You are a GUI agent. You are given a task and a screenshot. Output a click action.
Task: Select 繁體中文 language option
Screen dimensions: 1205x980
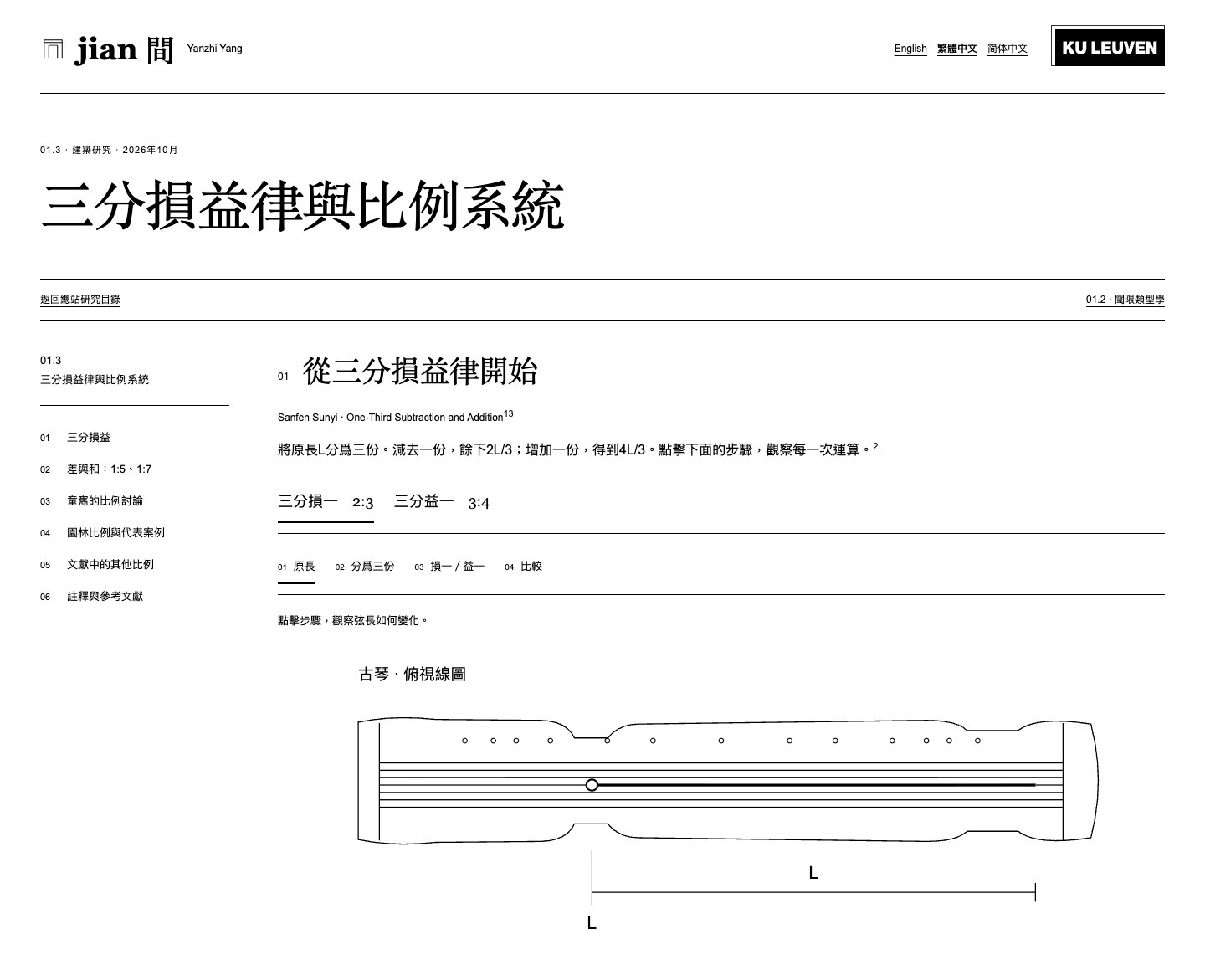[x=957, y=49]
